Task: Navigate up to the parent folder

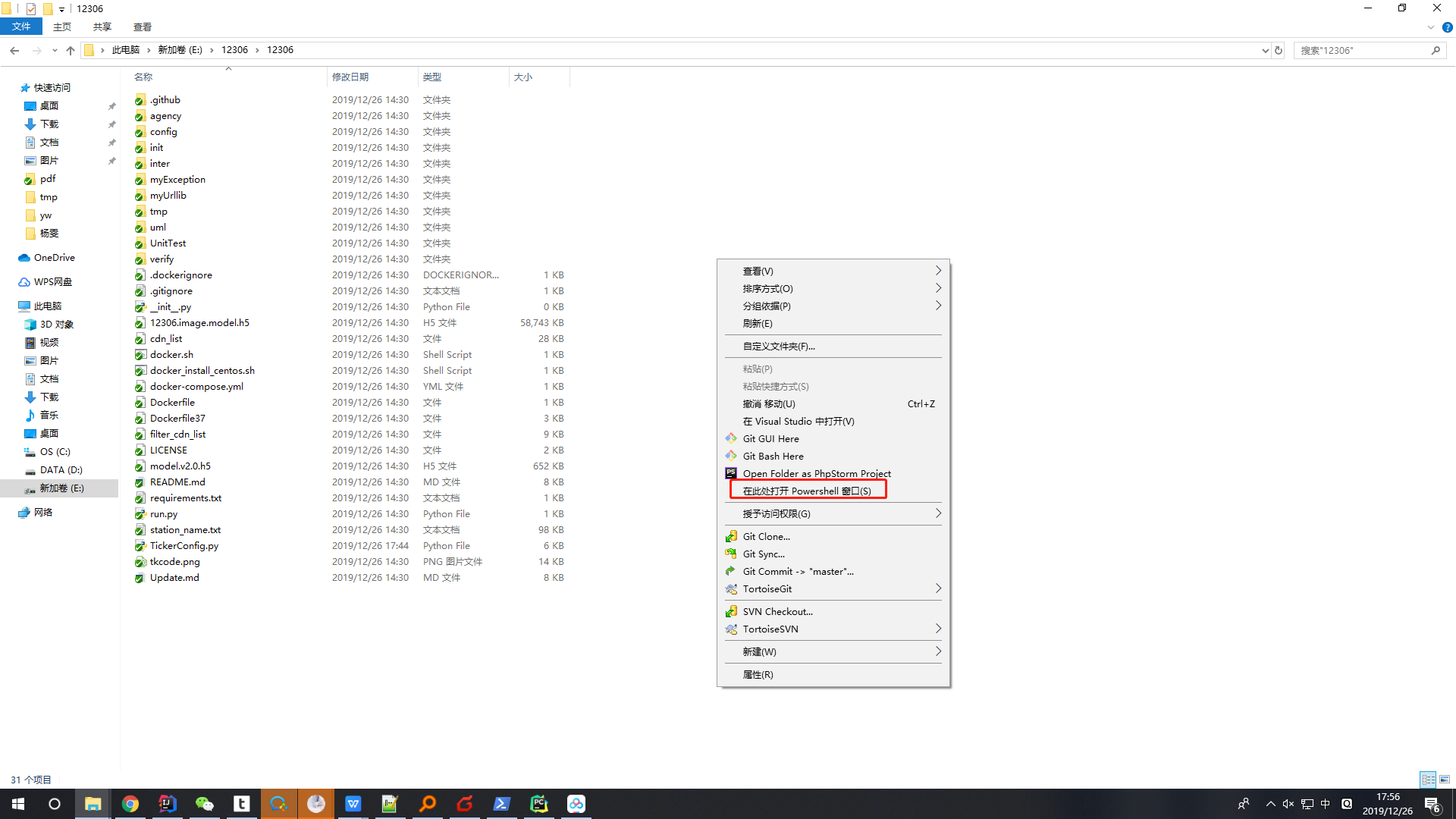Action: [71, 50]
